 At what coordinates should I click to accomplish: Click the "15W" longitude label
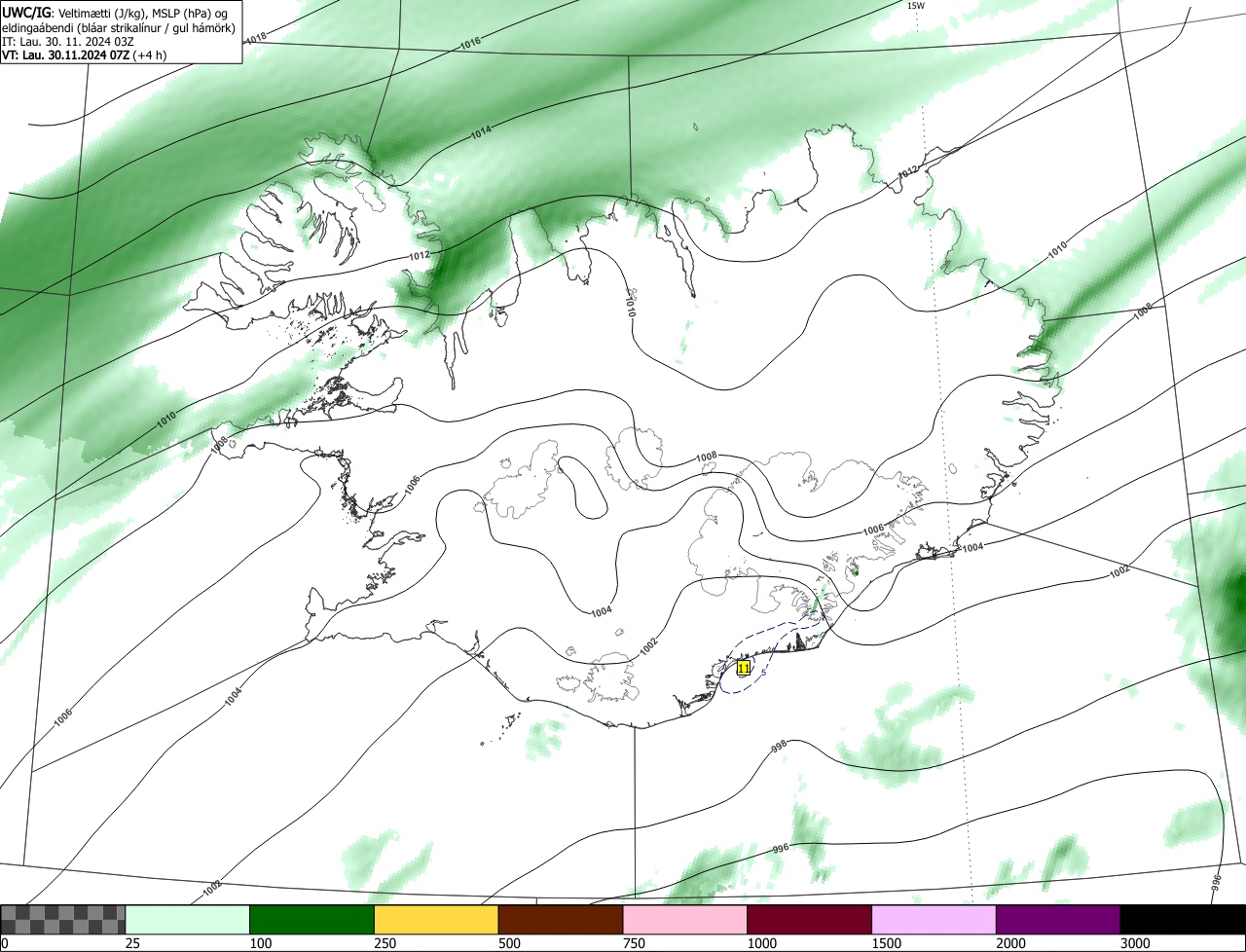tap(915, 6)
